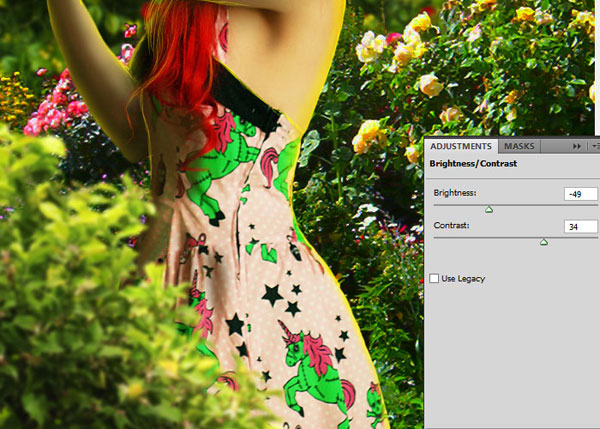Click the Brightness/Contrast heading text
Image resolution: width=600 pixels, height=429 pixels.
tap(473, 163)
